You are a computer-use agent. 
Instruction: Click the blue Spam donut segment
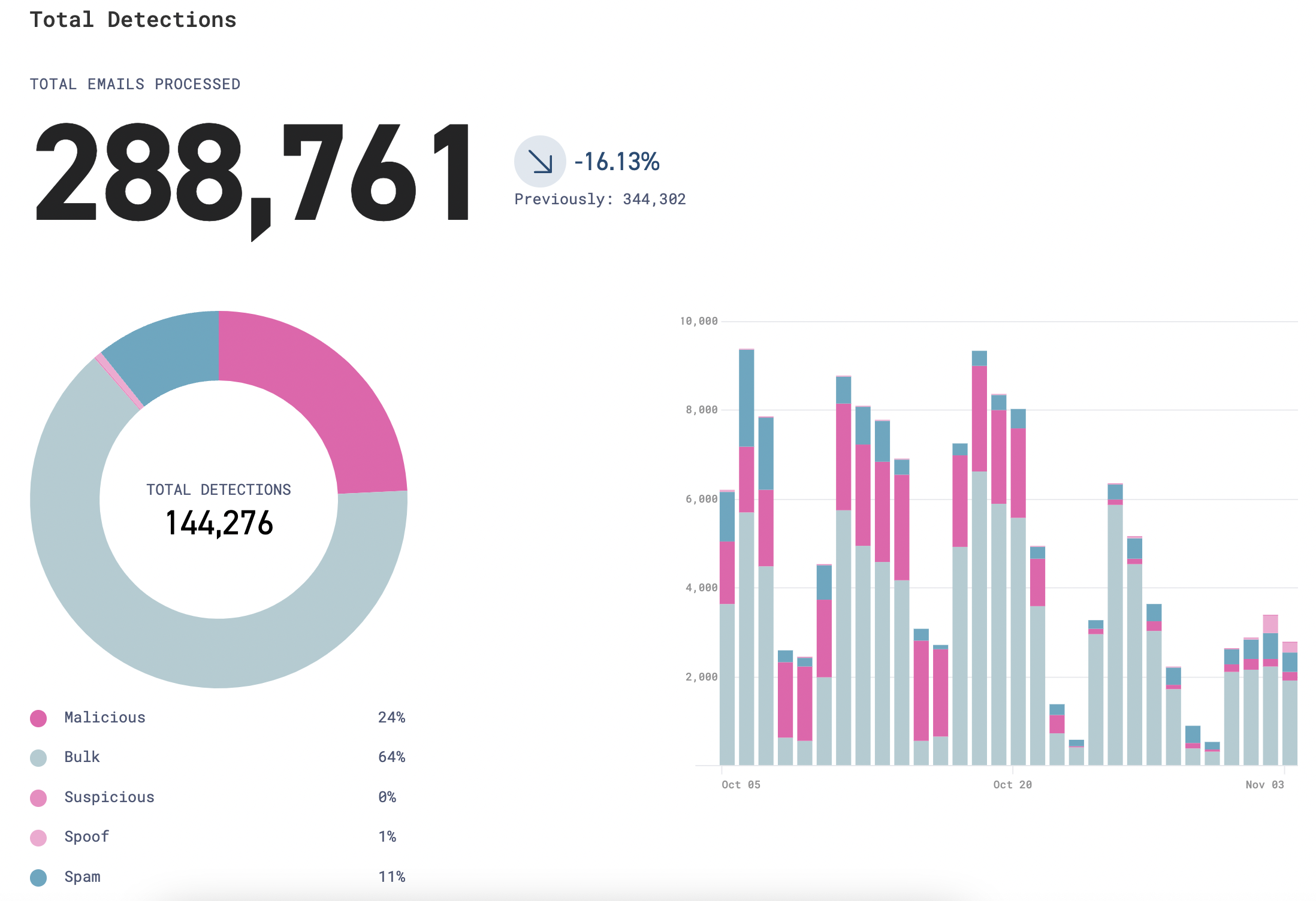171,353
